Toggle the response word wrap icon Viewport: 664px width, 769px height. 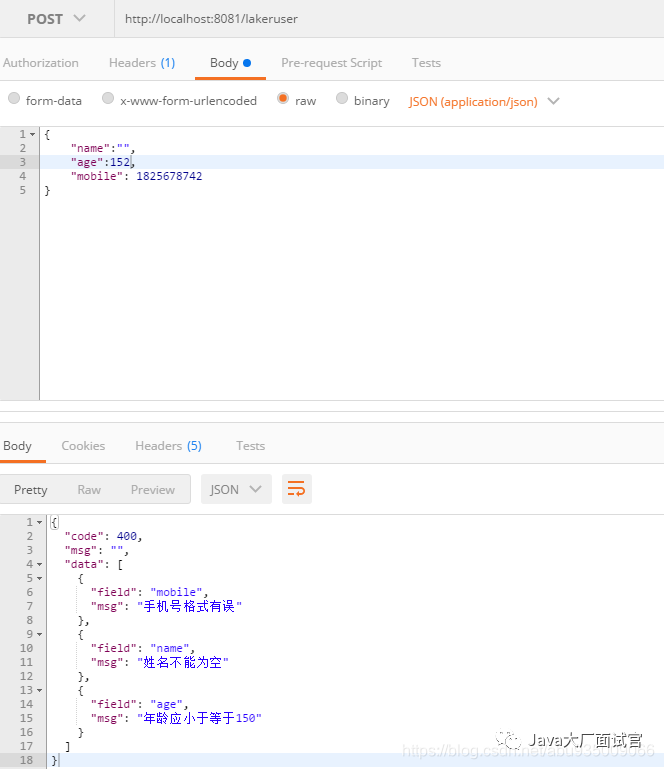click(297, 489)
